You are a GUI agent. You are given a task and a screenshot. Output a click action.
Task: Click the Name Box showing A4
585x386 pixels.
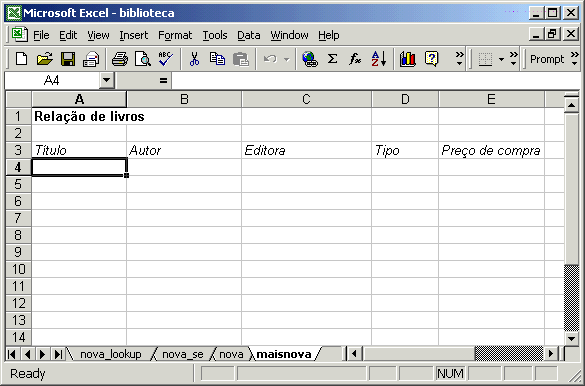52,80
